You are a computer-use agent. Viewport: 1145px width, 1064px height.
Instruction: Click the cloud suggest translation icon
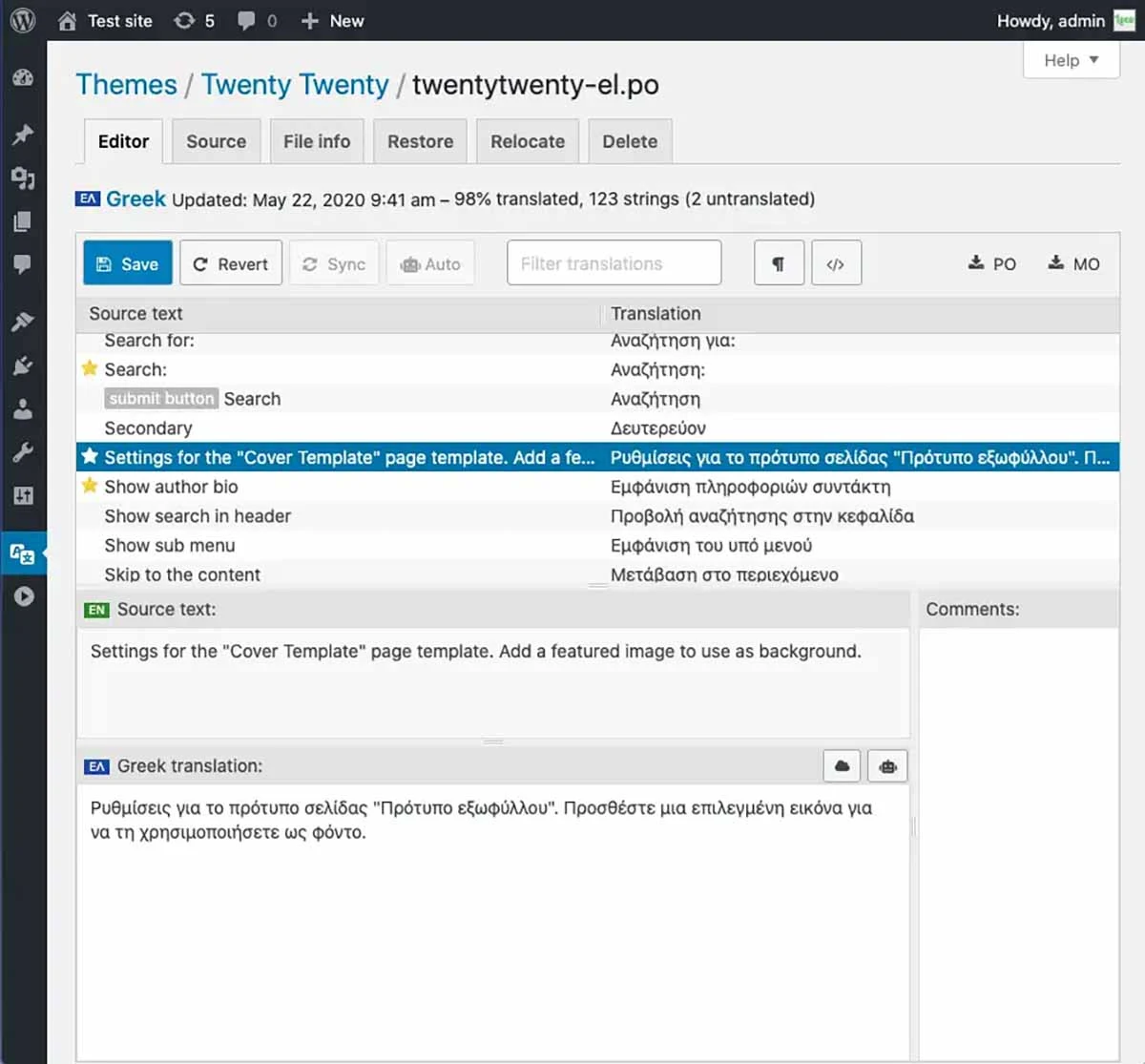[x=842, y=766]
